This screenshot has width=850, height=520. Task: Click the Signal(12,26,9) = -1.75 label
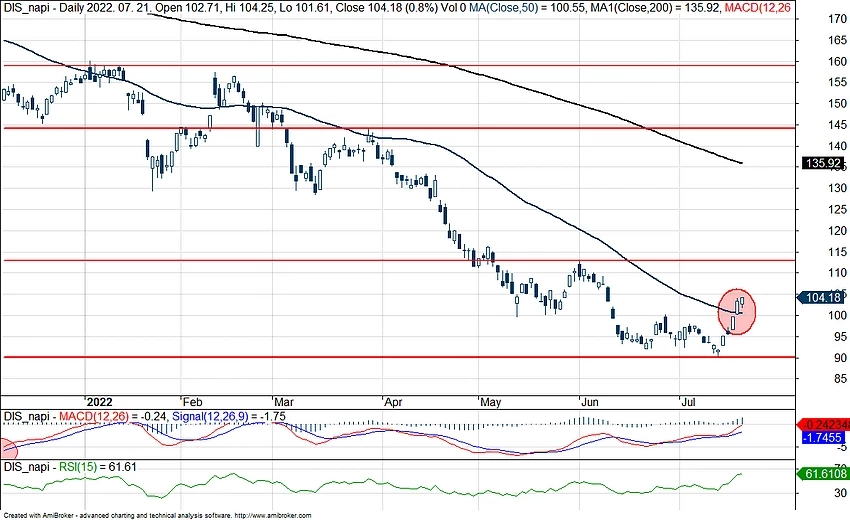point(229,416)
